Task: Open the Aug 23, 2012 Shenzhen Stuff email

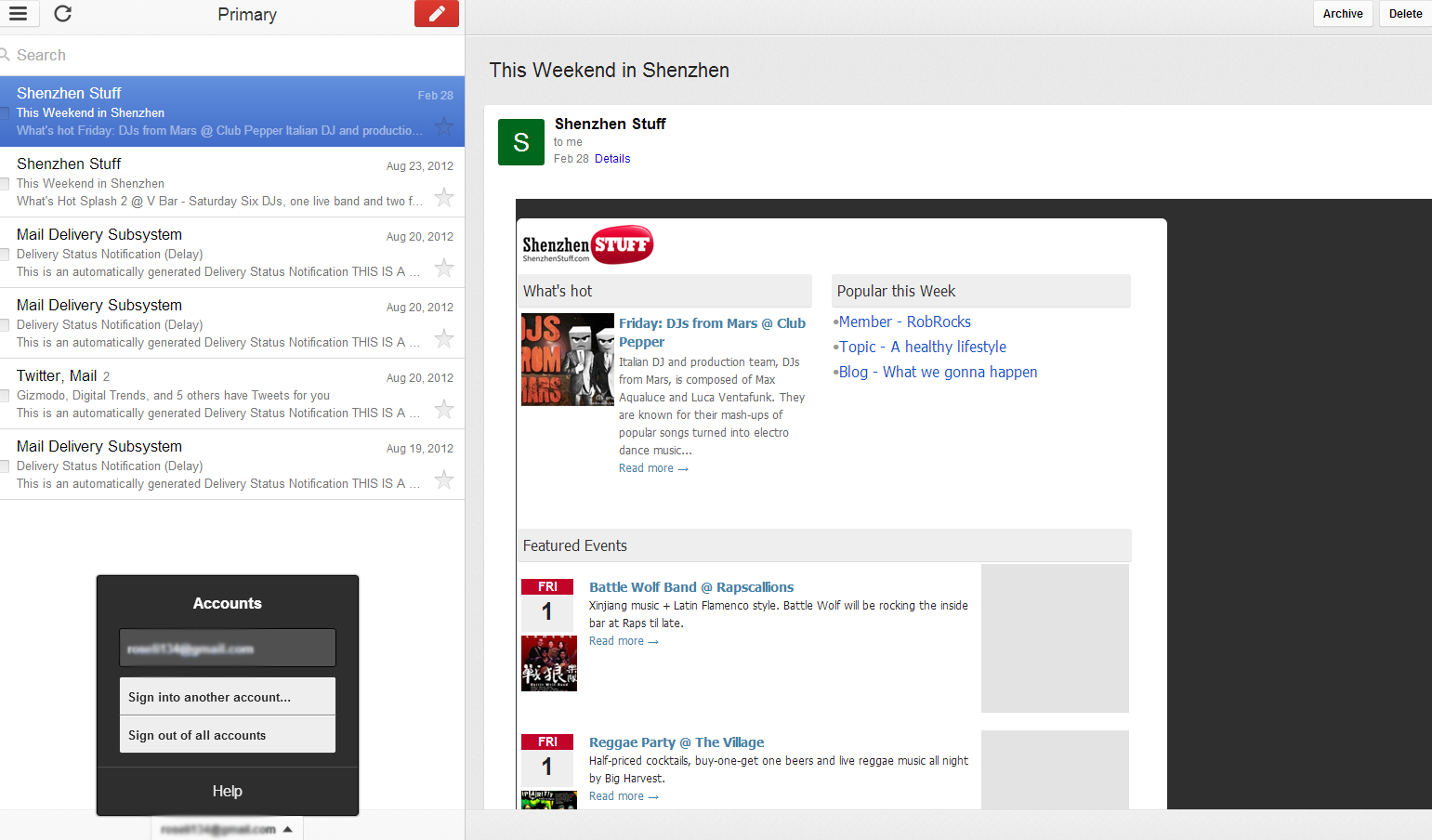Action: tap(232, 182)
